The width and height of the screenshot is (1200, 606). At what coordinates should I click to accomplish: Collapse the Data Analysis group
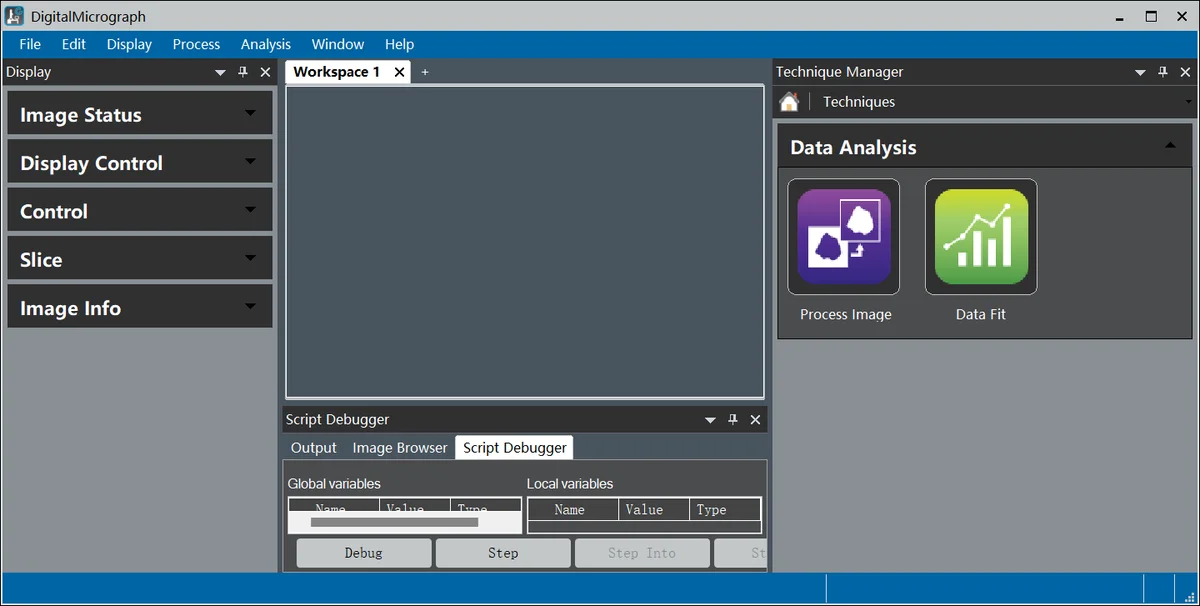[x=1170, y=146]
